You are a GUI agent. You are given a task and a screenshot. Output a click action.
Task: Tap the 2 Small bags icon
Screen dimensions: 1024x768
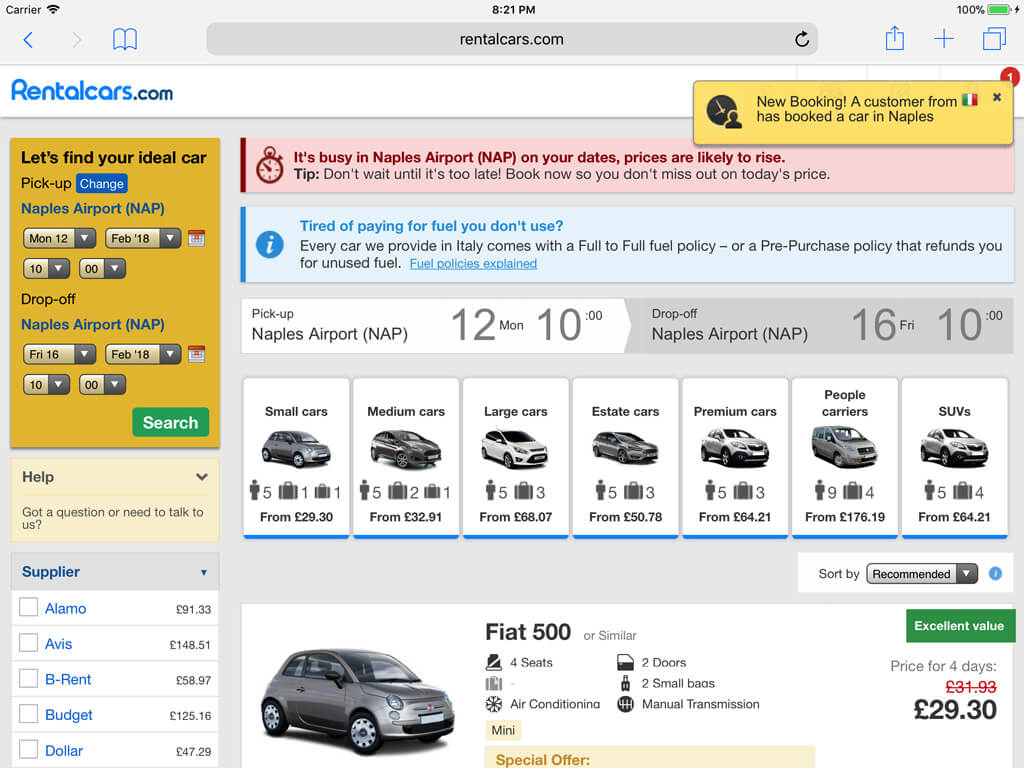[625, 683]
